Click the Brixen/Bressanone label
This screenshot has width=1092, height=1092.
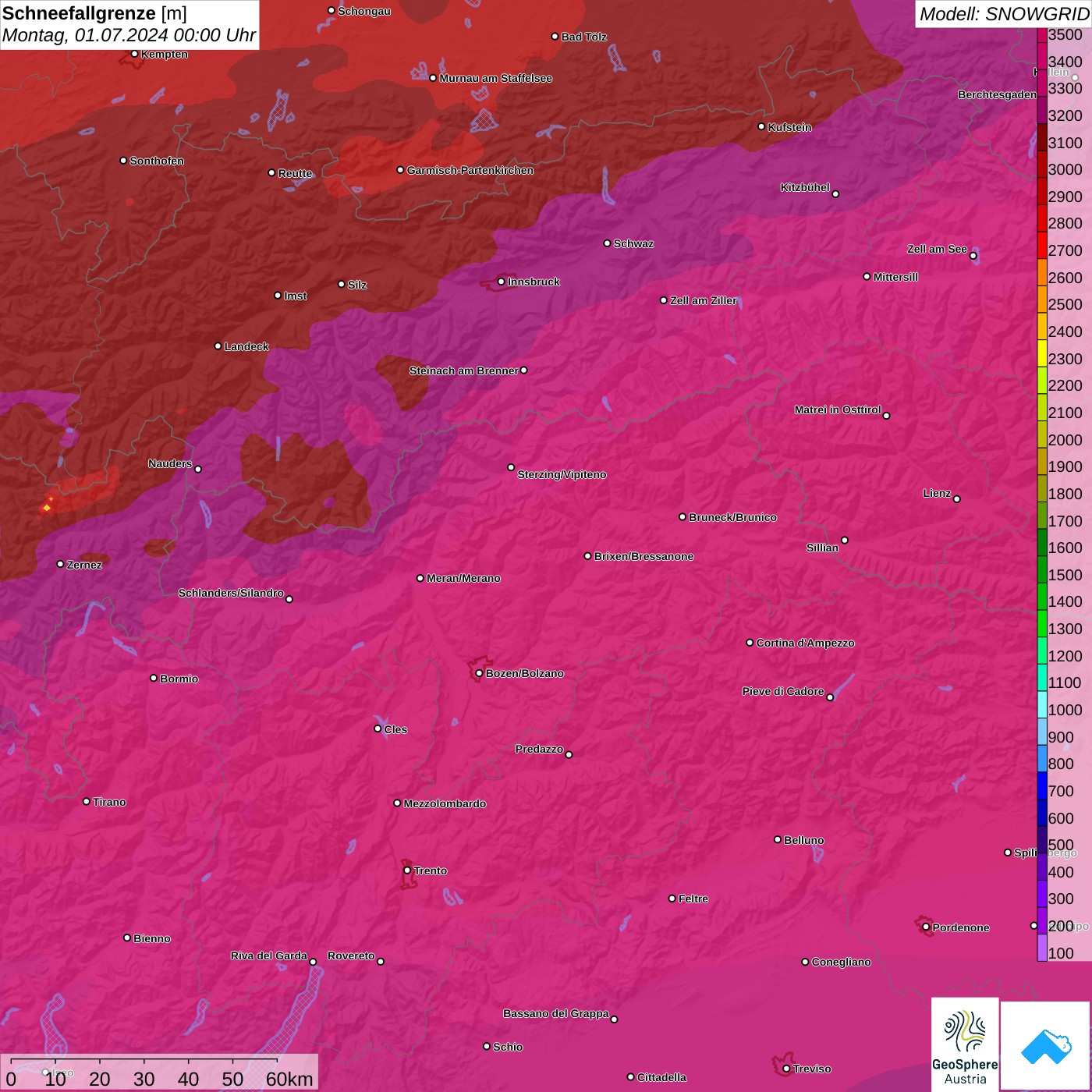(x=643, y=556)
